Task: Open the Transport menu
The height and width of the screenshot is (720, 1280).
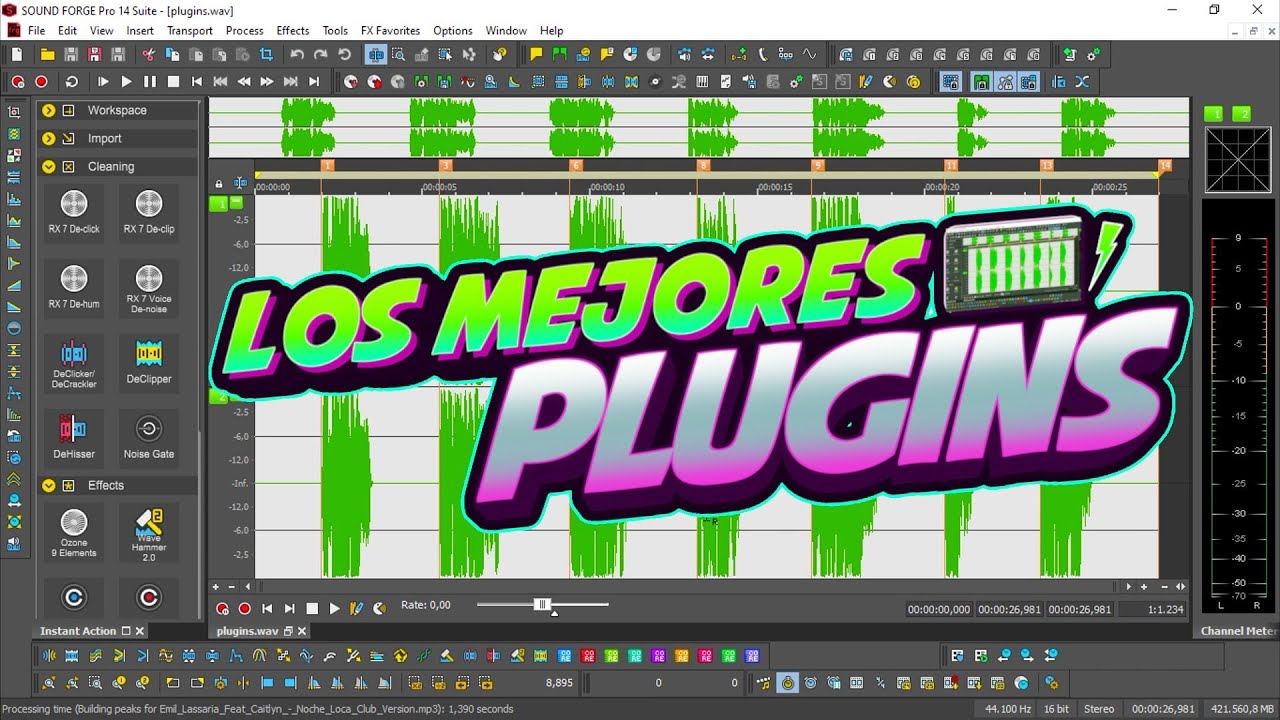Action: click(189, 30)
